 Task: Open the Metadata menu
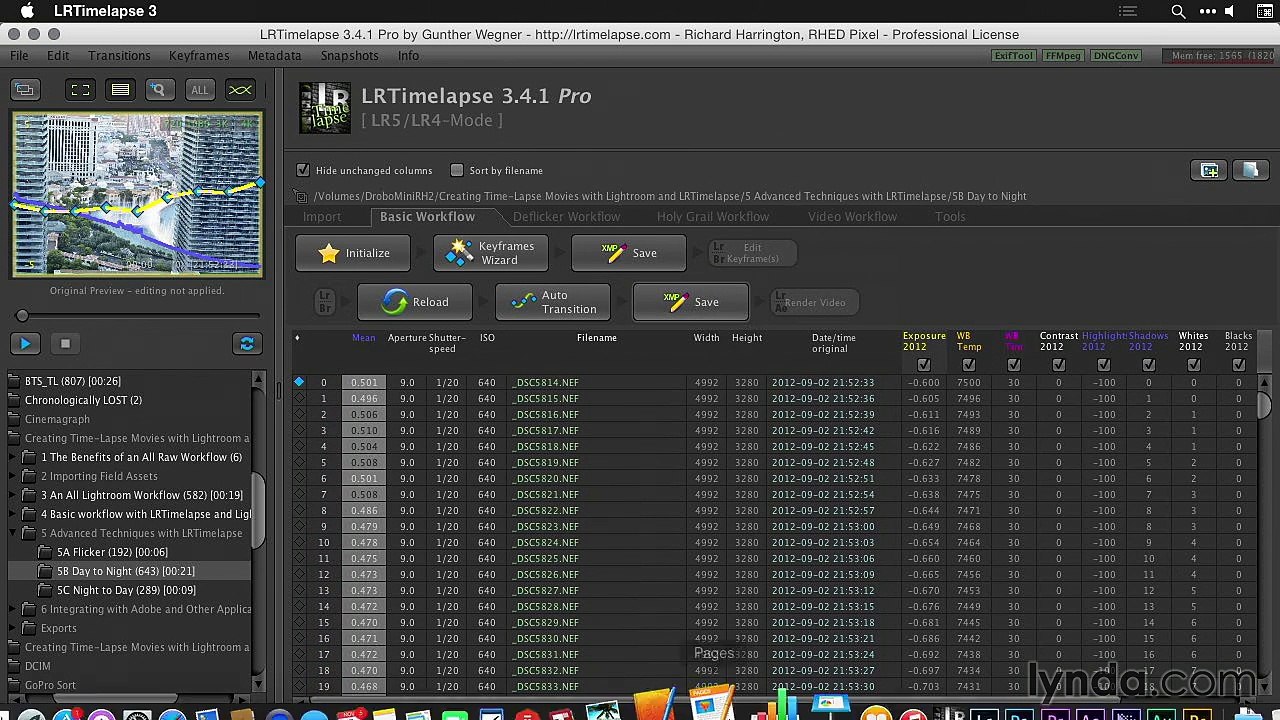(274, 56)
